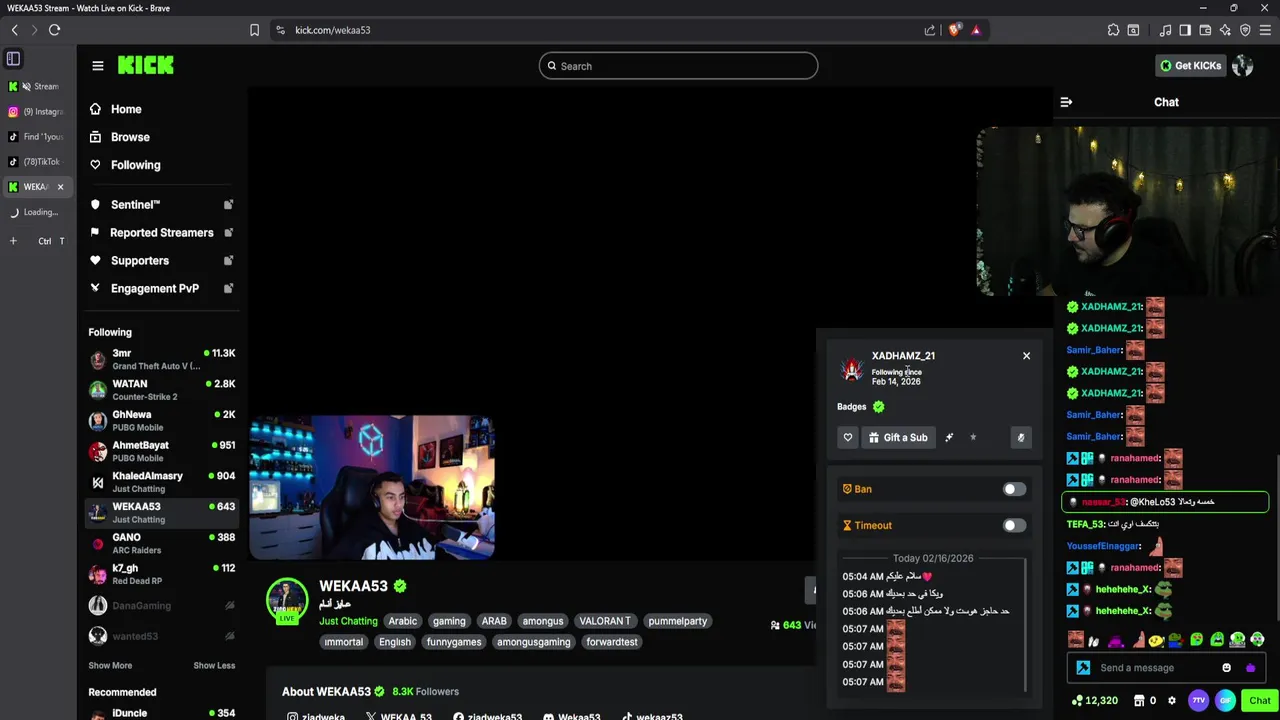Open Brave VPN shield icon
Viewport: 1280px width, 720px height.
1245,30
